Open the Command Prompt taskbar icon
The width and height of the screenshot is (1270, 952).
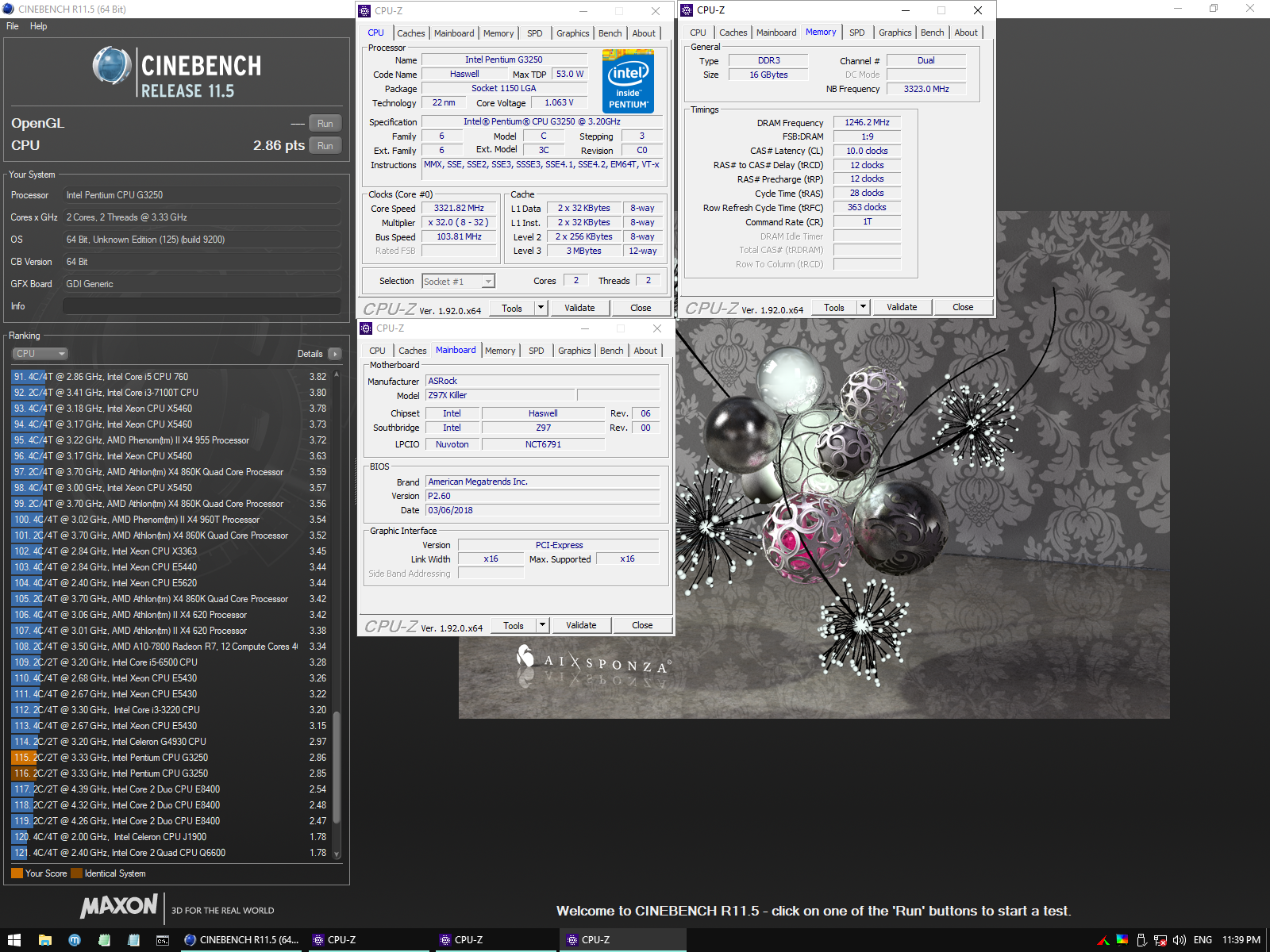163,940
